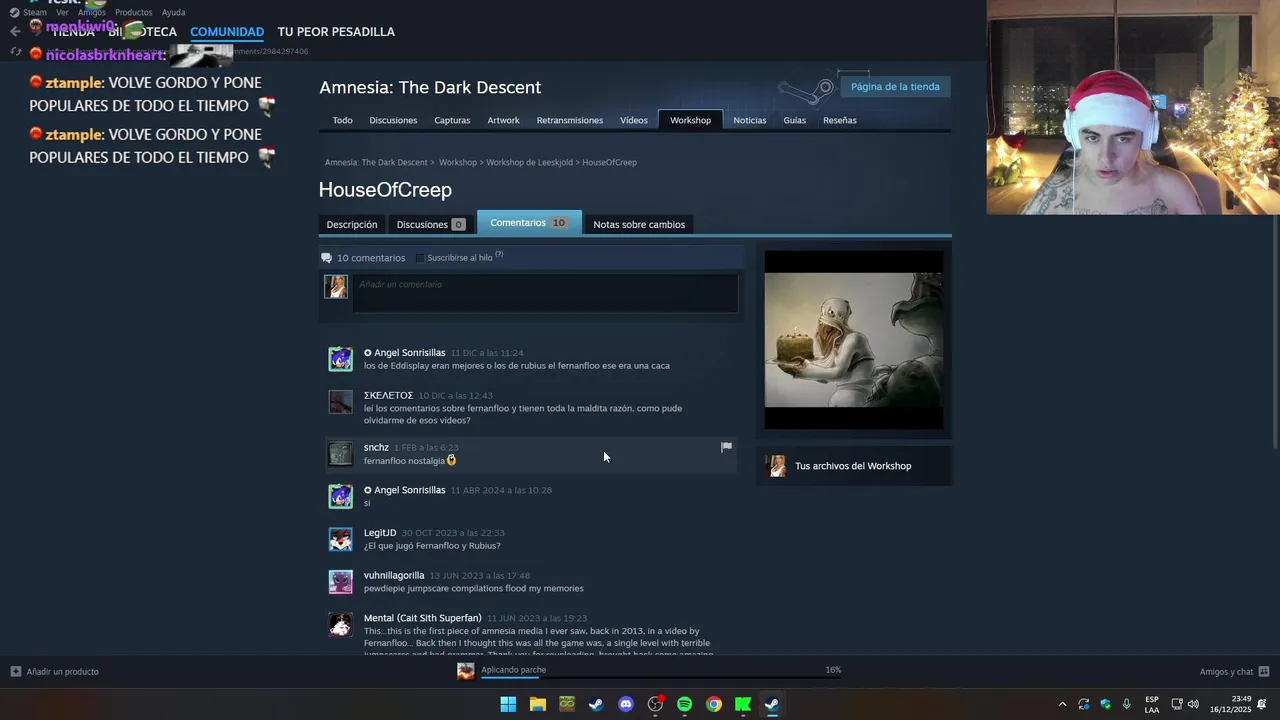Image resolution: width=1280 pixels, height=720 pixels.
Task: Click the Workshop de Leeskjold breadcrumb
Action: 529,162
